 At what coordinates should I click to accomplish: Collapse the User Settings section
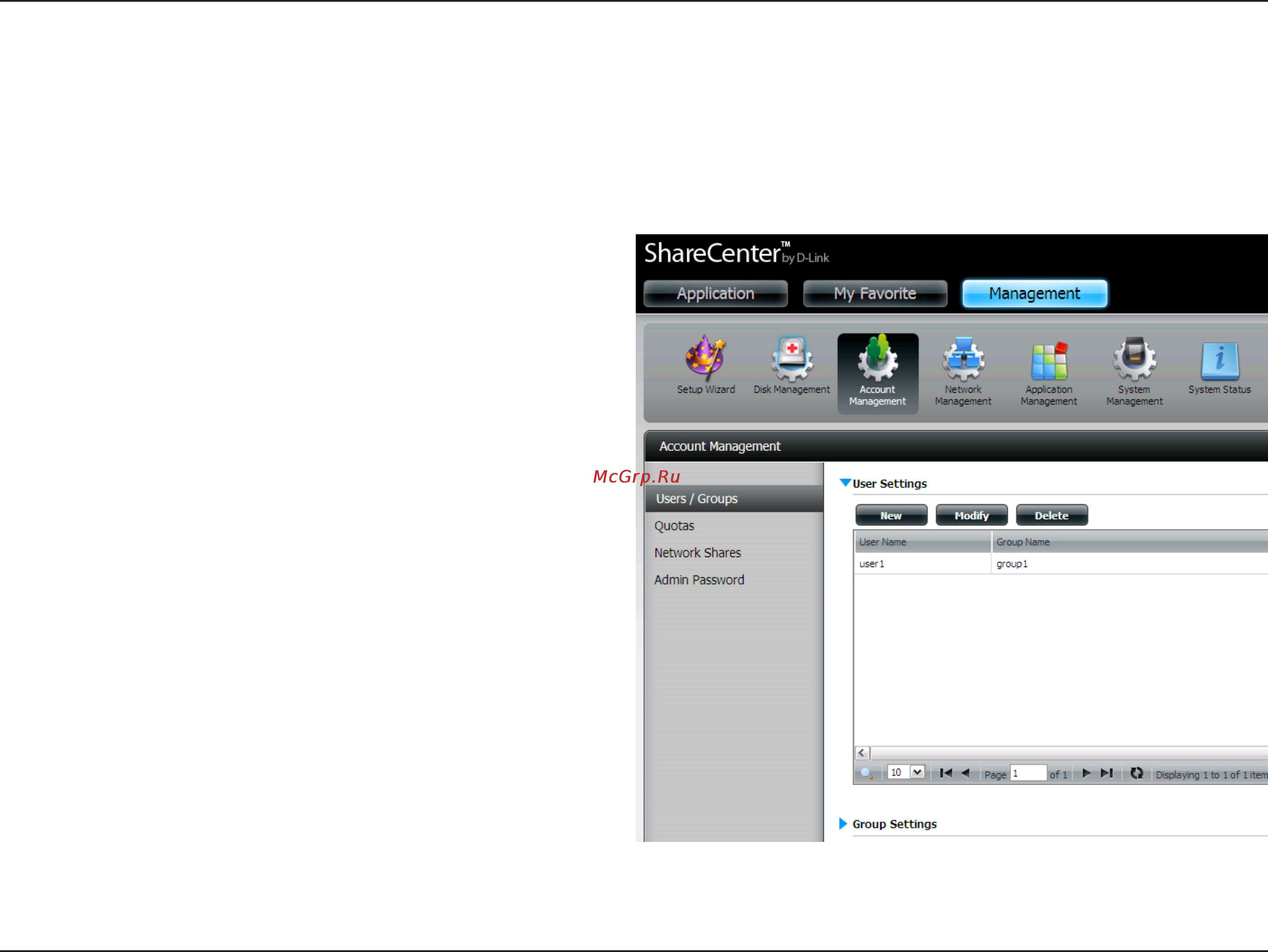click(x=845, y=483)
